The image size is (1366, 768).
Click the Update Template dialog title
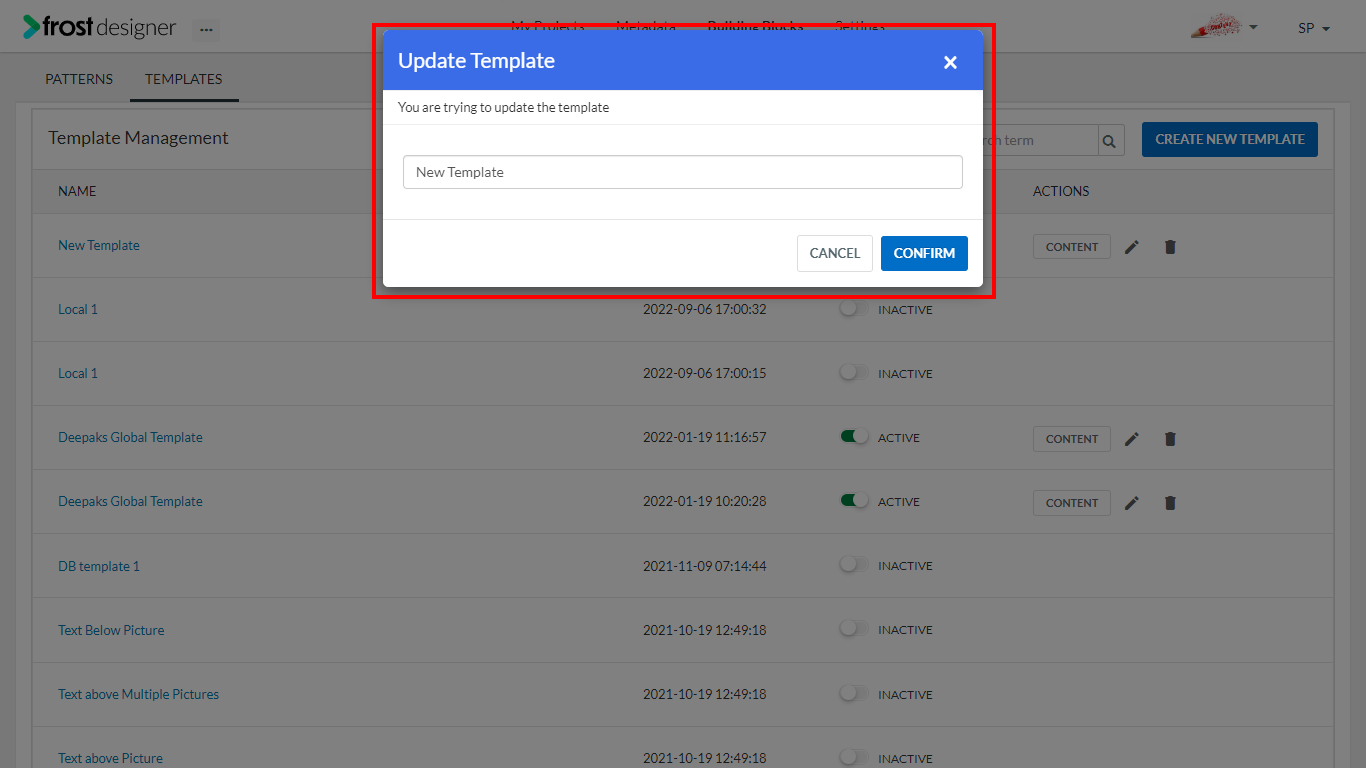coord(476,61)
